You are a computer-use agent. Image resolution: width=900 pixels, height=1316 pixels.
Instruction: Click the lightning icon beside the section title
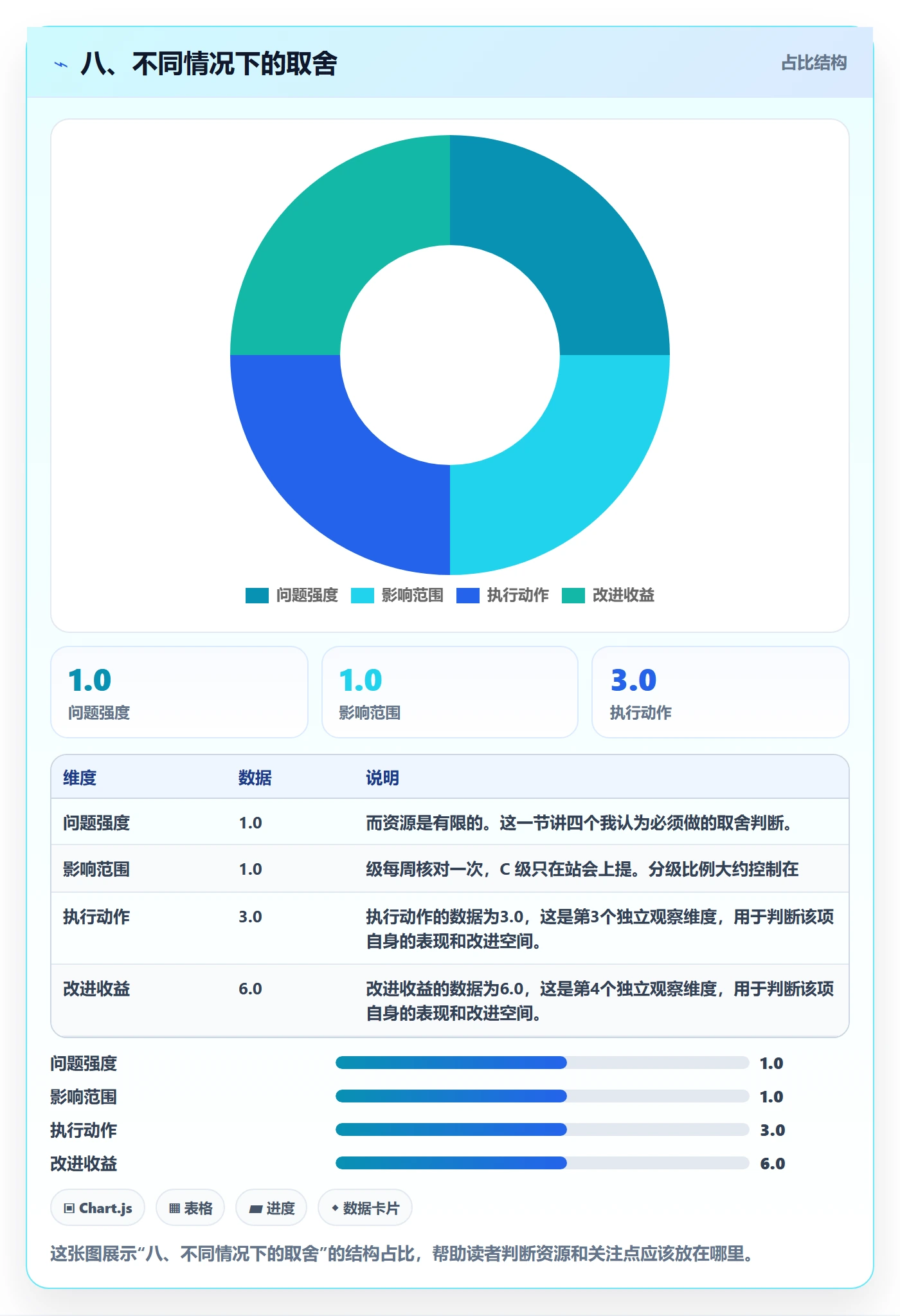(x=61, y=64)
